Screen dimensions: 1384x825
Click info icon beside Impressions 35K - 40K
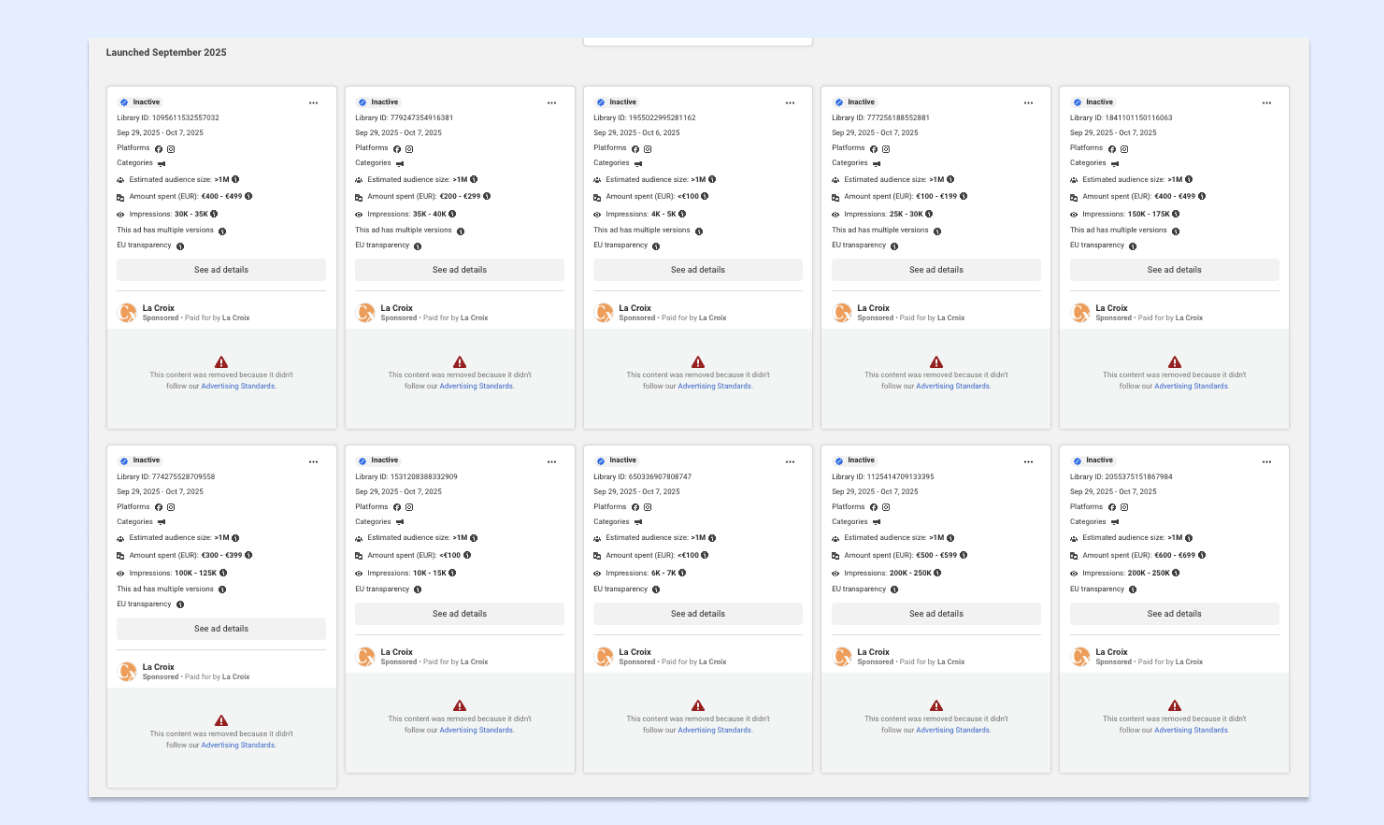click(x=452, y=214)
